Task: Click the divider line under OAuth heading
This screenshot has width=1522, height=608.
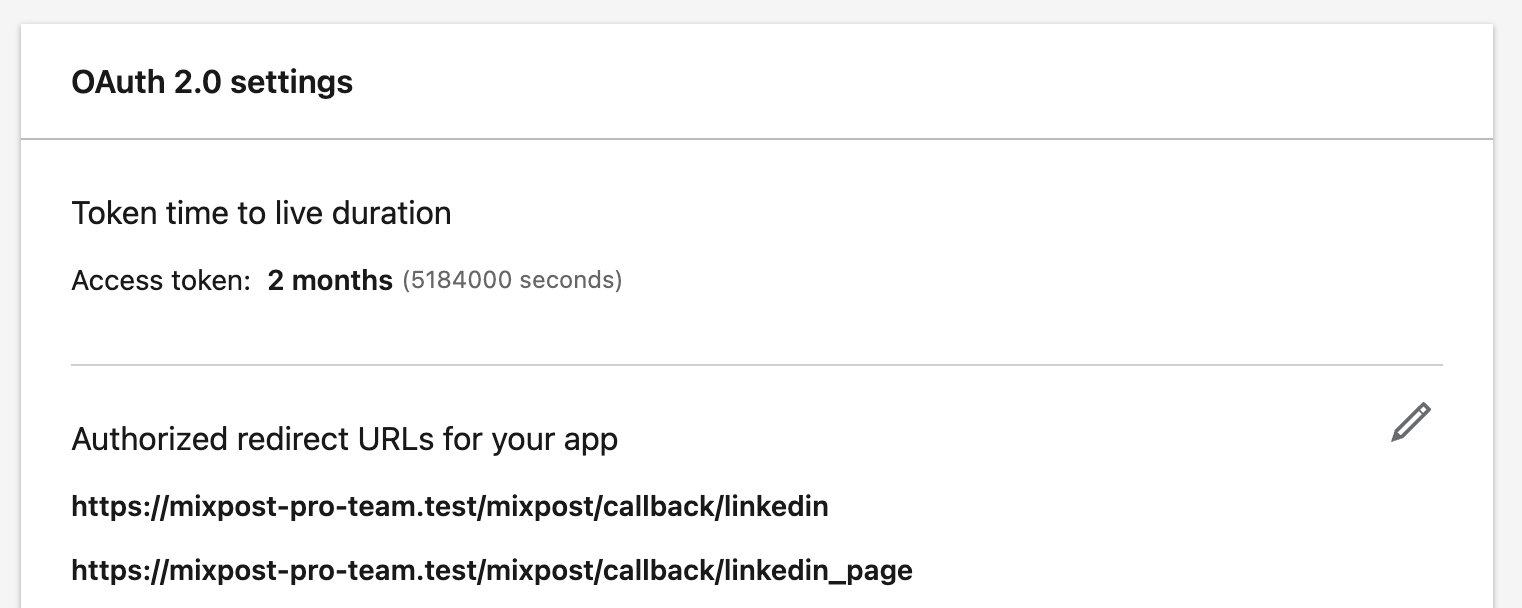Action: [757, 138]
